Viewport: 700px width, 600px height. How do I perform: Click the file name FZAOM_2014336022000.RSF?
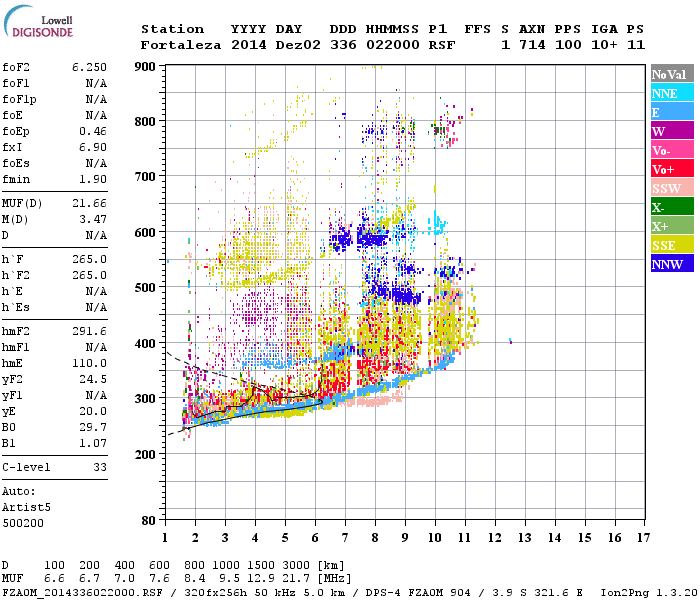pyautogui.click(x=82, y=592)
